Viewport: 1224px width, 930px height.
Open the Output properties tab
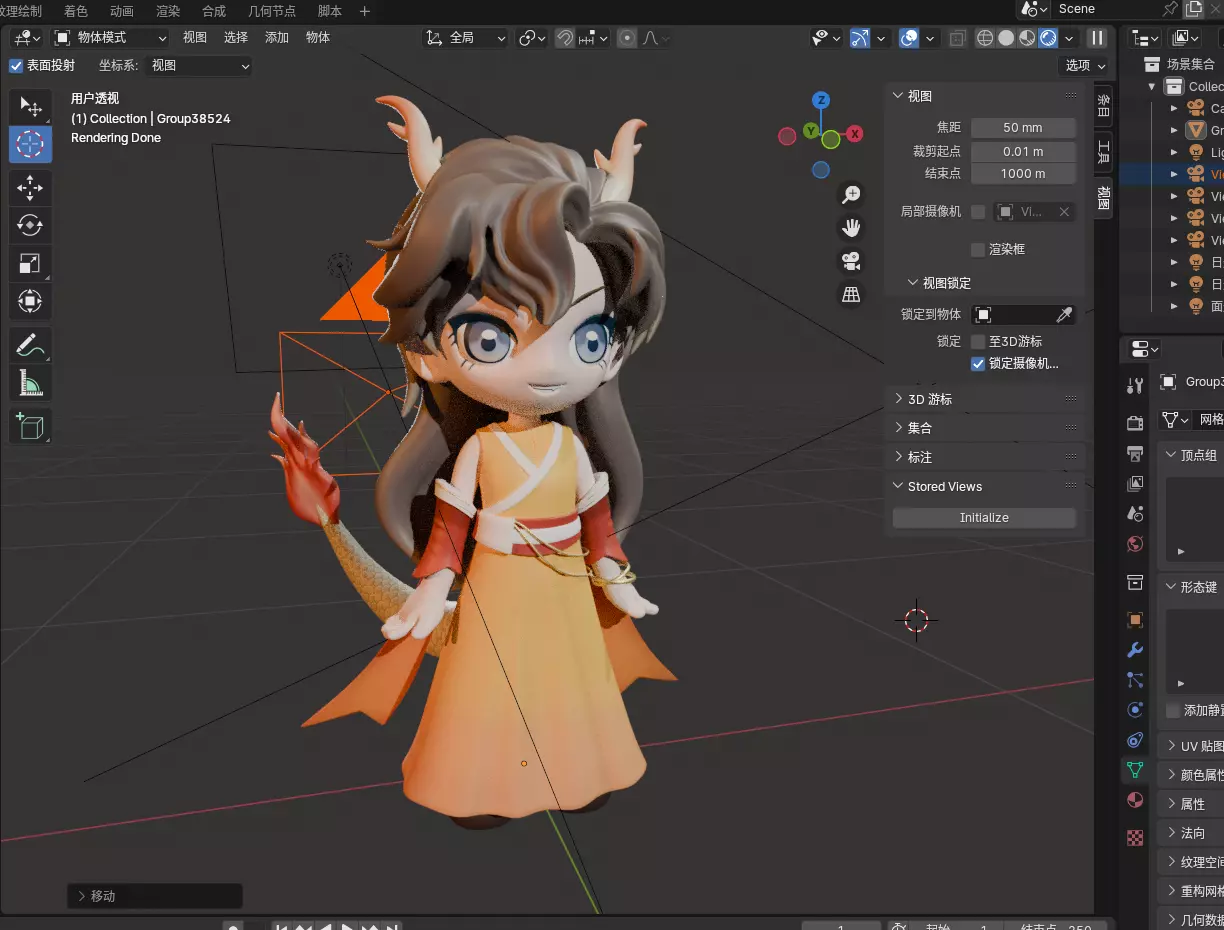(x=1135, y=454)
